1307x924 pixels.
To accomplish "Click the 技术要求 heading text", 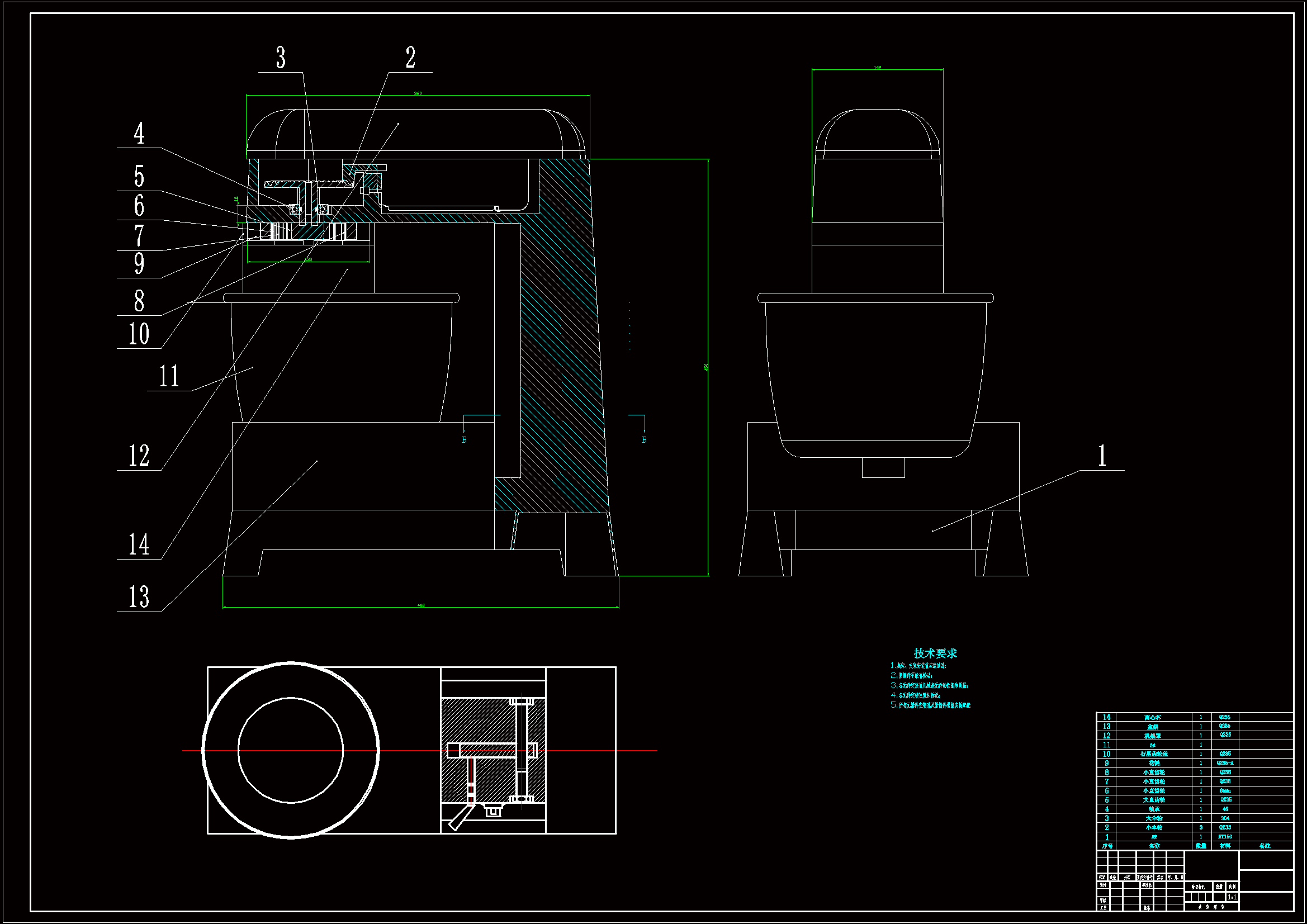I will [x=935, y=653].
